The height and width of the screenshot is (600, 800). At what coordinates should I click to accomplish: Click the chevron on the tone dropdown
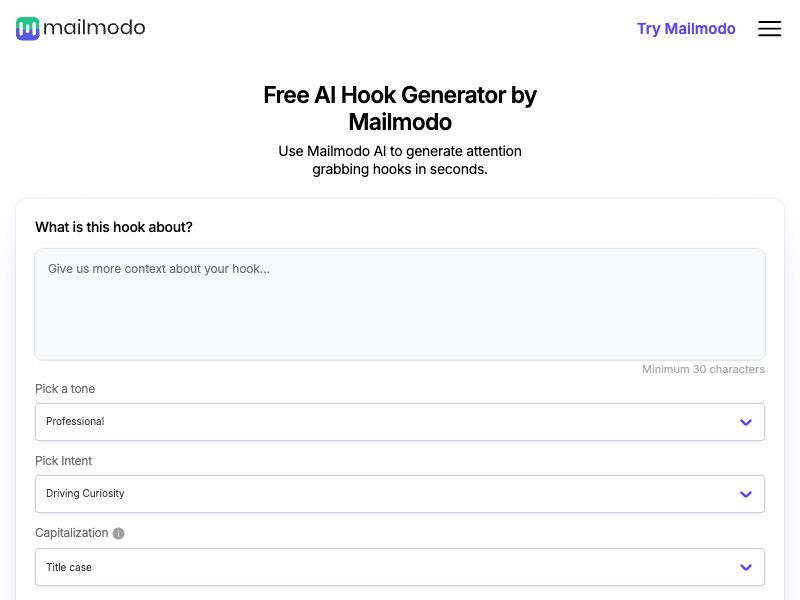point(745,422)
